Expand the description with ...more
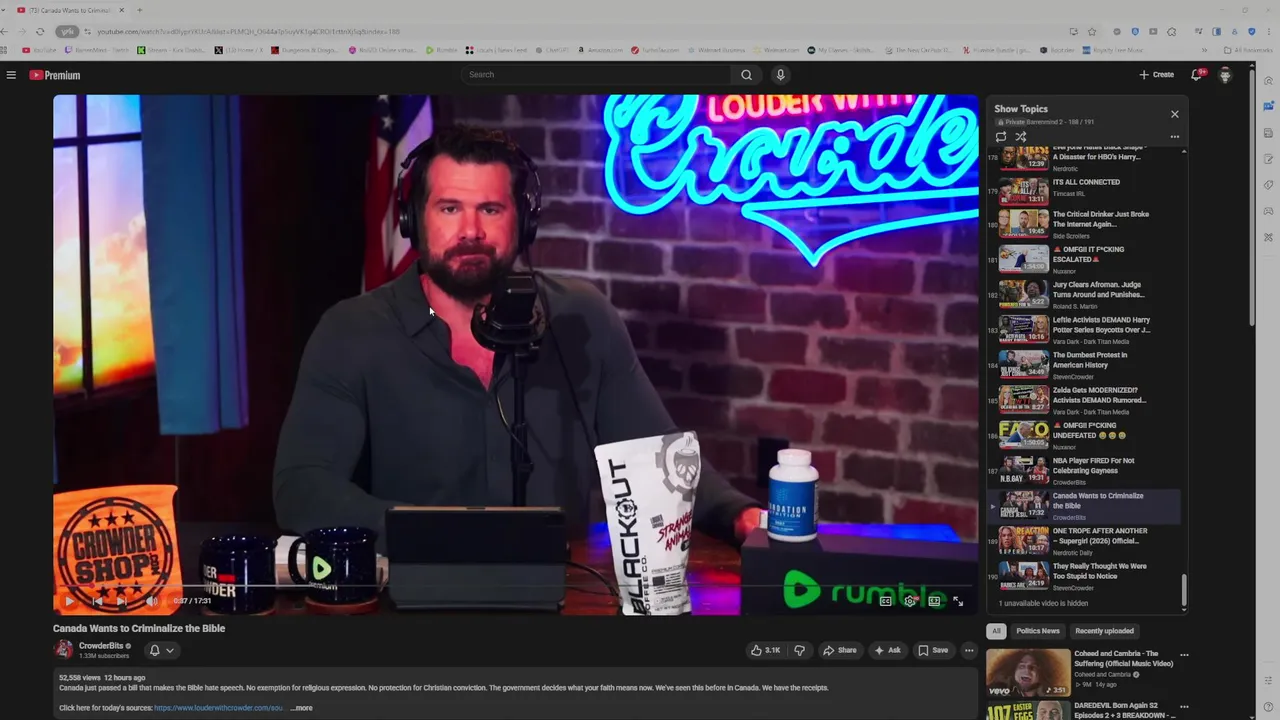 click(301, 708)
